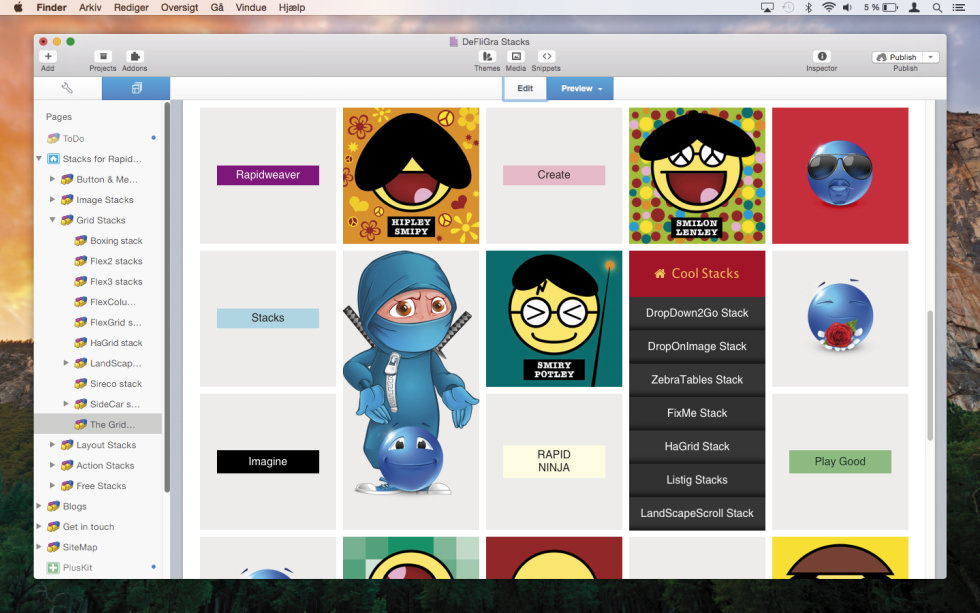Open the Vindue menu
Image resolution: width=980 pixels, height=613 pixels.
(x=251, y=7)
